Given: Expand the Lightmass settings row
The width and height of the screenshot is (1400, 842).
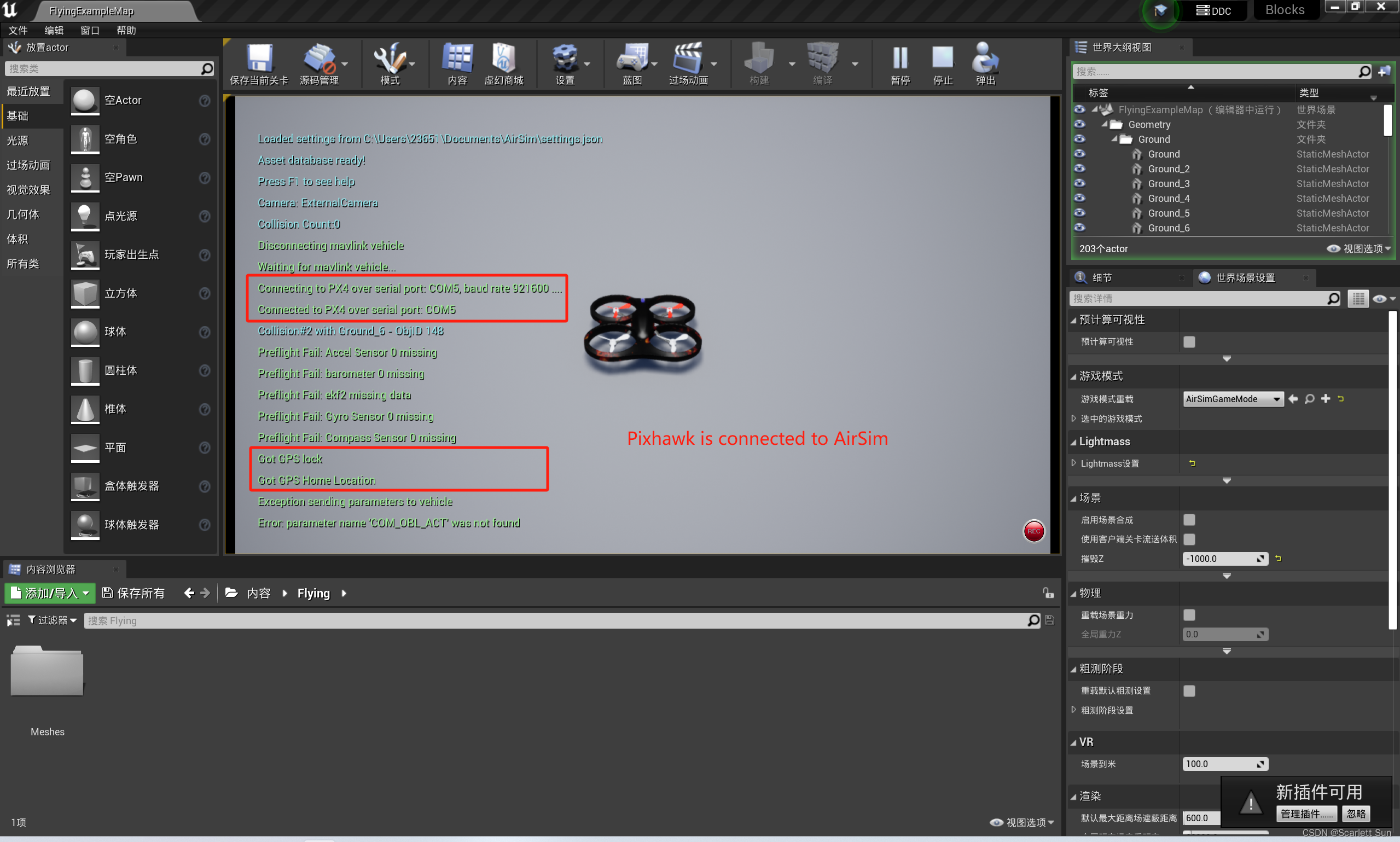Looking at the screenshot, I should click(1074, 463).
